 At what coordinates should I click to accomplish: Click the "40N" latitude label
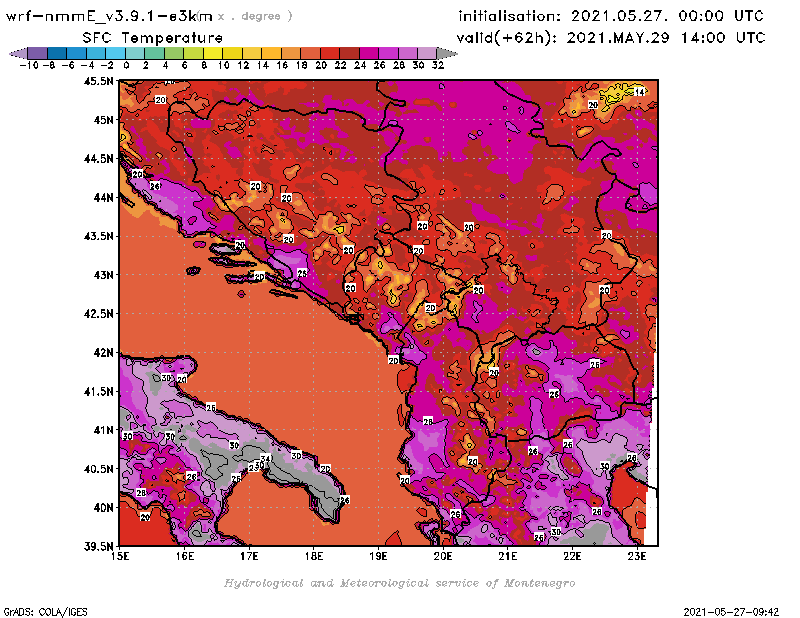click(104, 508)
